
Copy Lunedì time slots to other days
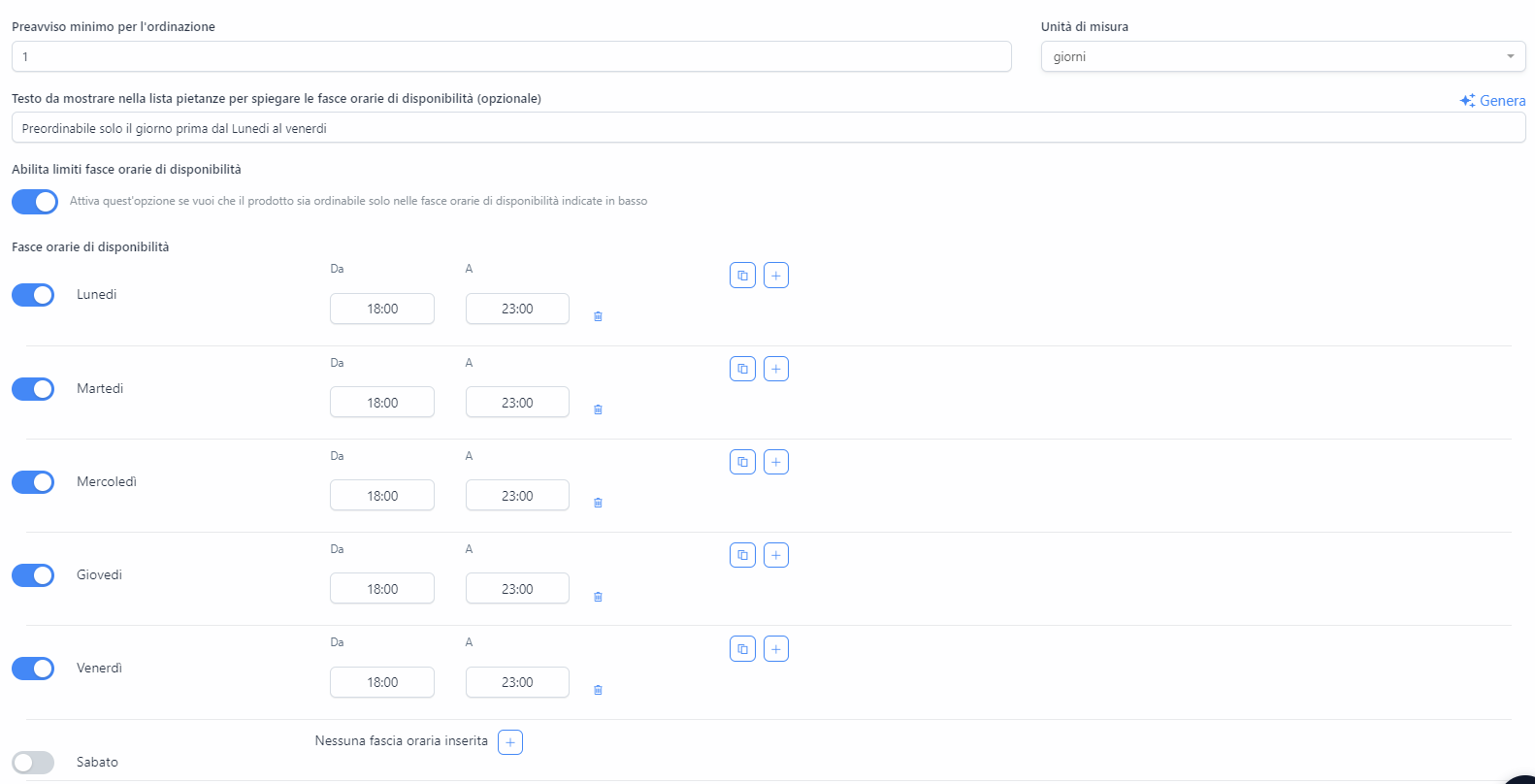[742, 276]
